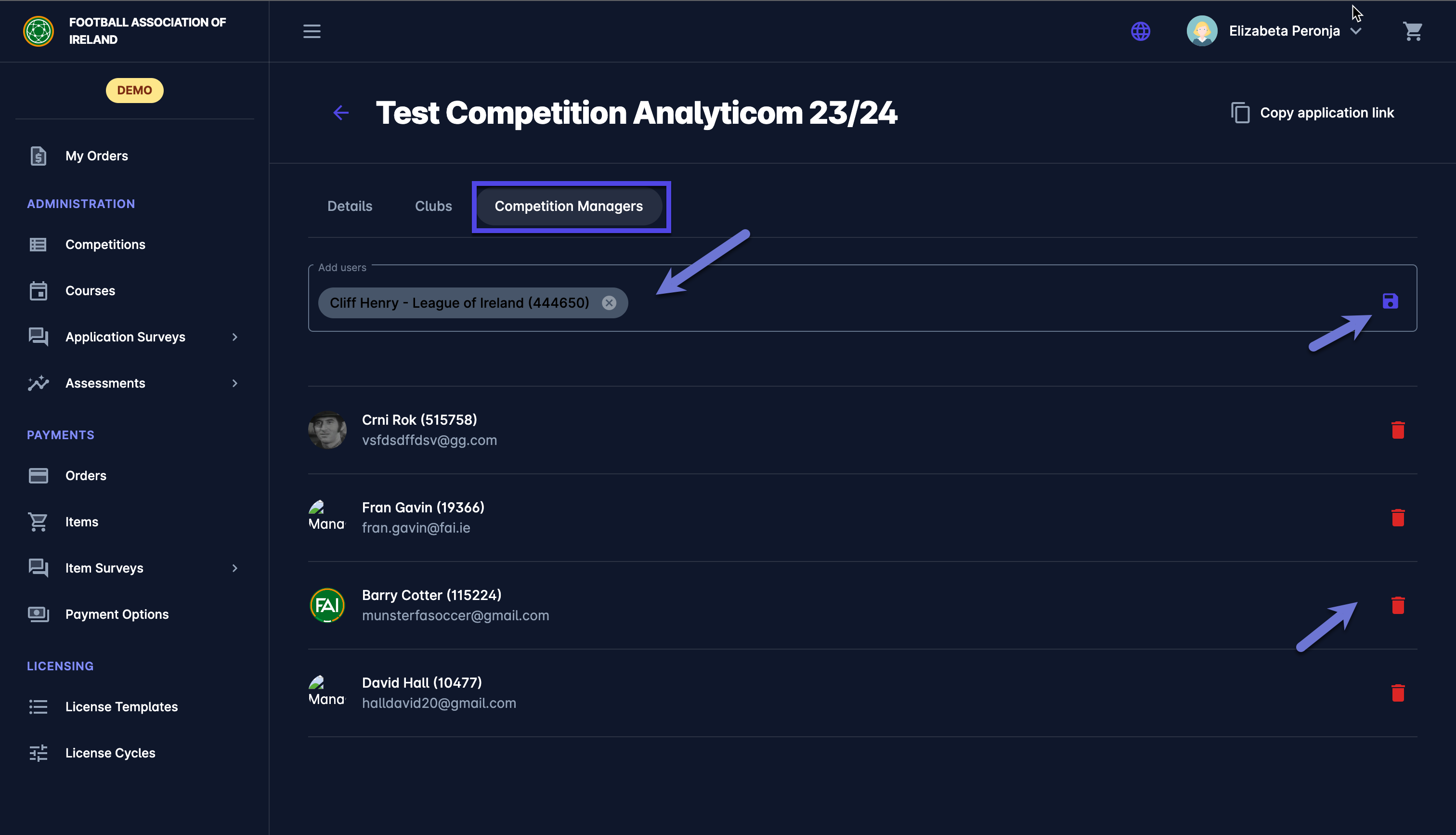Image resolution: width=1456 pixels, height=835 pixels.
Task: Toggle the hamburger sidebar menu
Action: 312,31
